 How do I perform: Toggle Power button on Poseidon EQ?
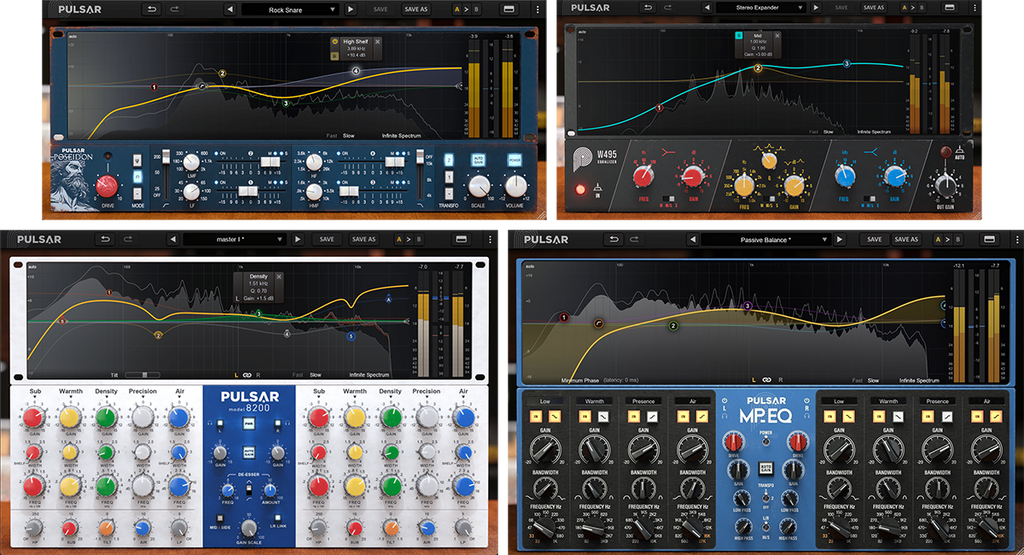[515, 160]
